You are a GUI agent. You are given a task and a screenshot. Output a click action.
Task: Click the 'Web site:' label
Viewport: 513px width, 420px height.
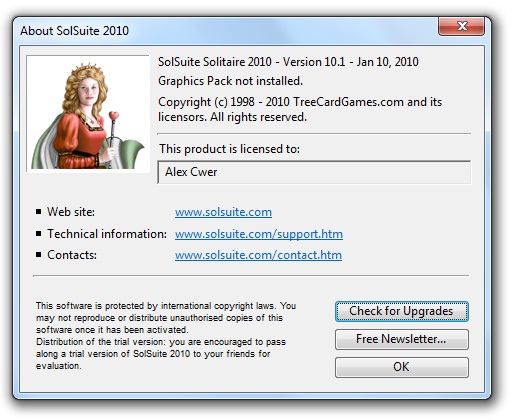pos(71,212)
